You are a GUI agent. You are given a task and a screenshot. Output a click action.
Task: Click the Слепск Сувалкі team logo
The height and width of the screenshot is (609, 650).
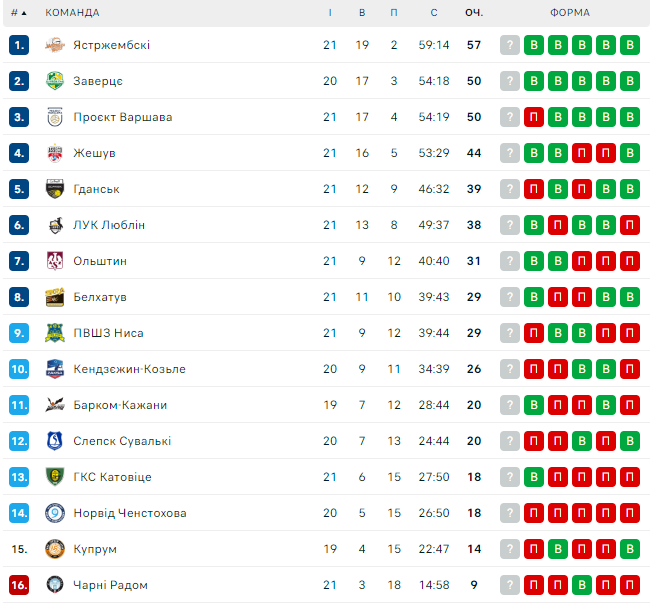click(55, 441)
